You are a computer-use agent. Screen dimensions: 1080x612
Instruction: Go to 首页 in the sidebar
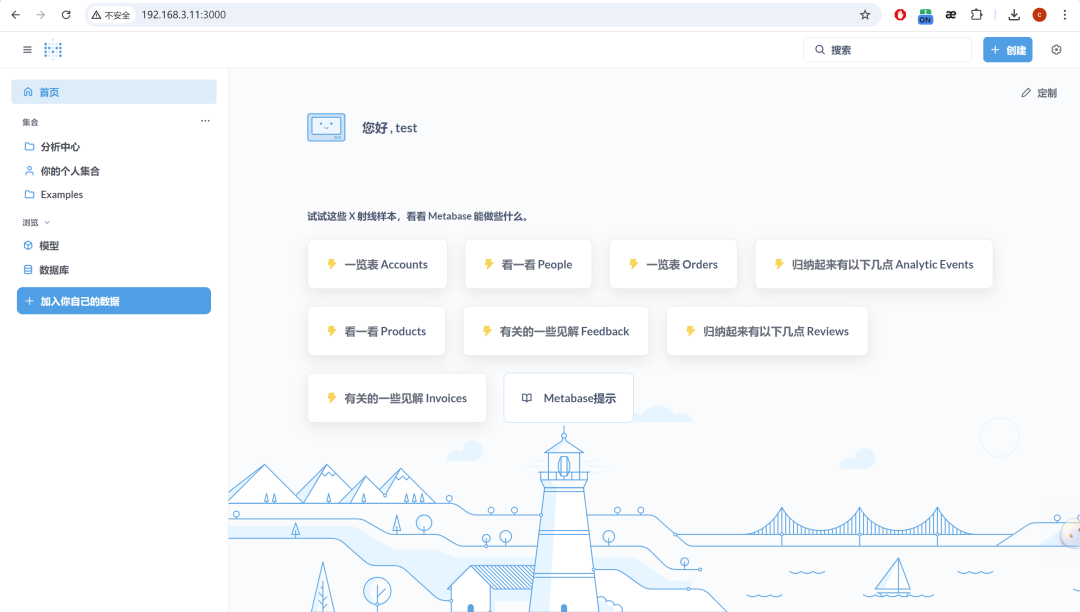point(114,92)
